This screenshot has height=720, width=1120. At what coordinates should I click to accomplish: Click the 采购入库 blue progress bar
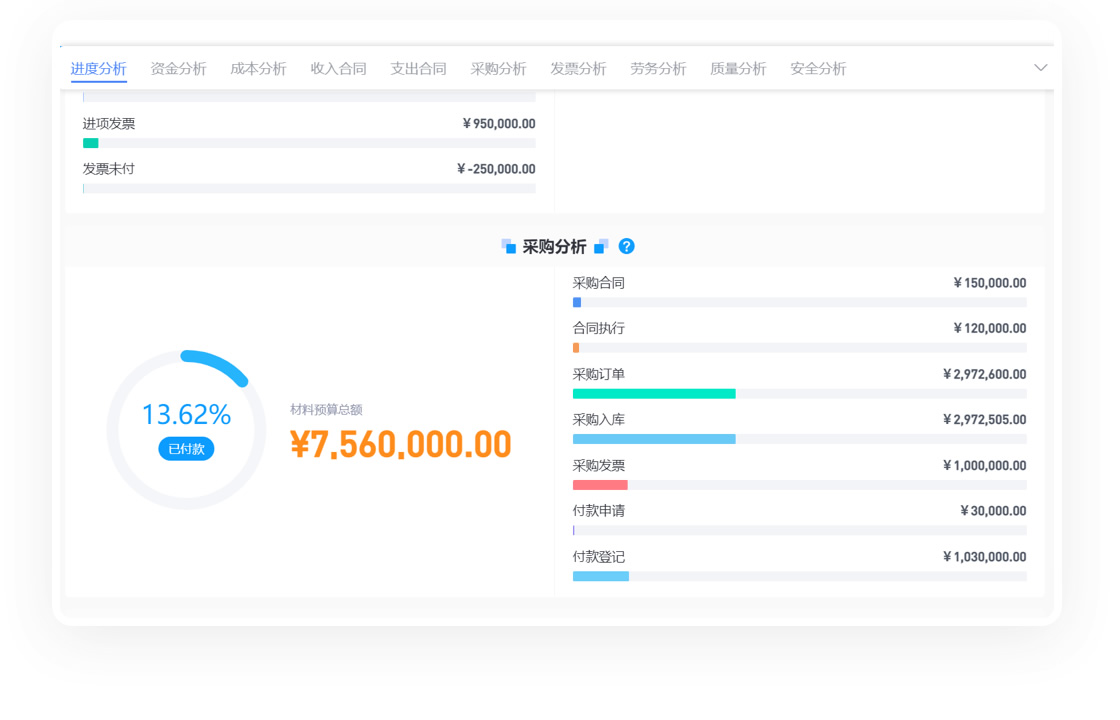[x=654, y=439]
